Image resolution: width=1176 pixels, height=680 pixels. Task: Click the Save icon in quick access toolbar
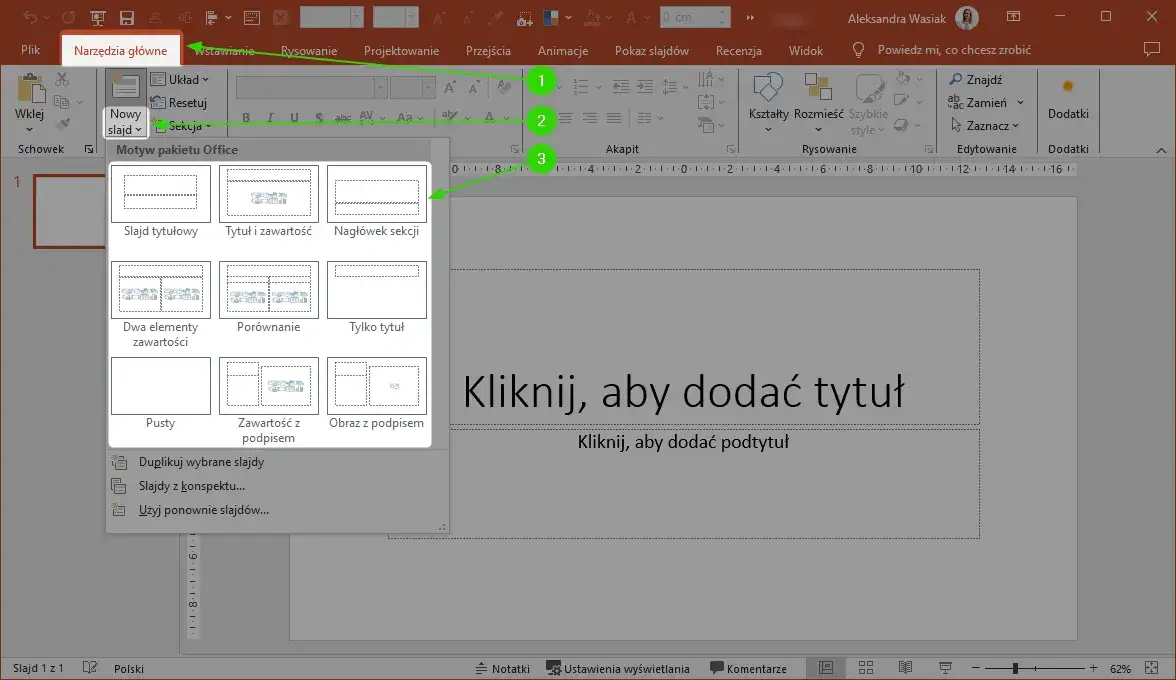pos(124,16)
